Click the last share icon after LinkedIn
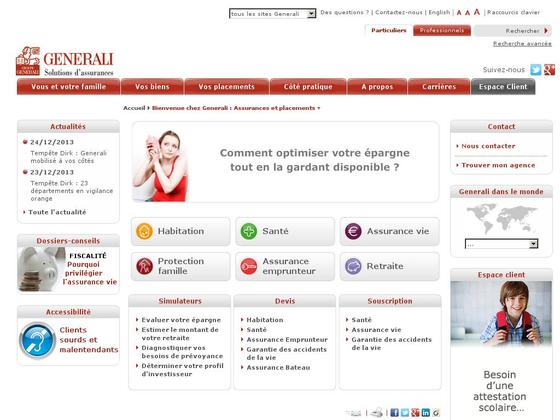The width and height of the screenshot is (560, 420). coord(436,412)
